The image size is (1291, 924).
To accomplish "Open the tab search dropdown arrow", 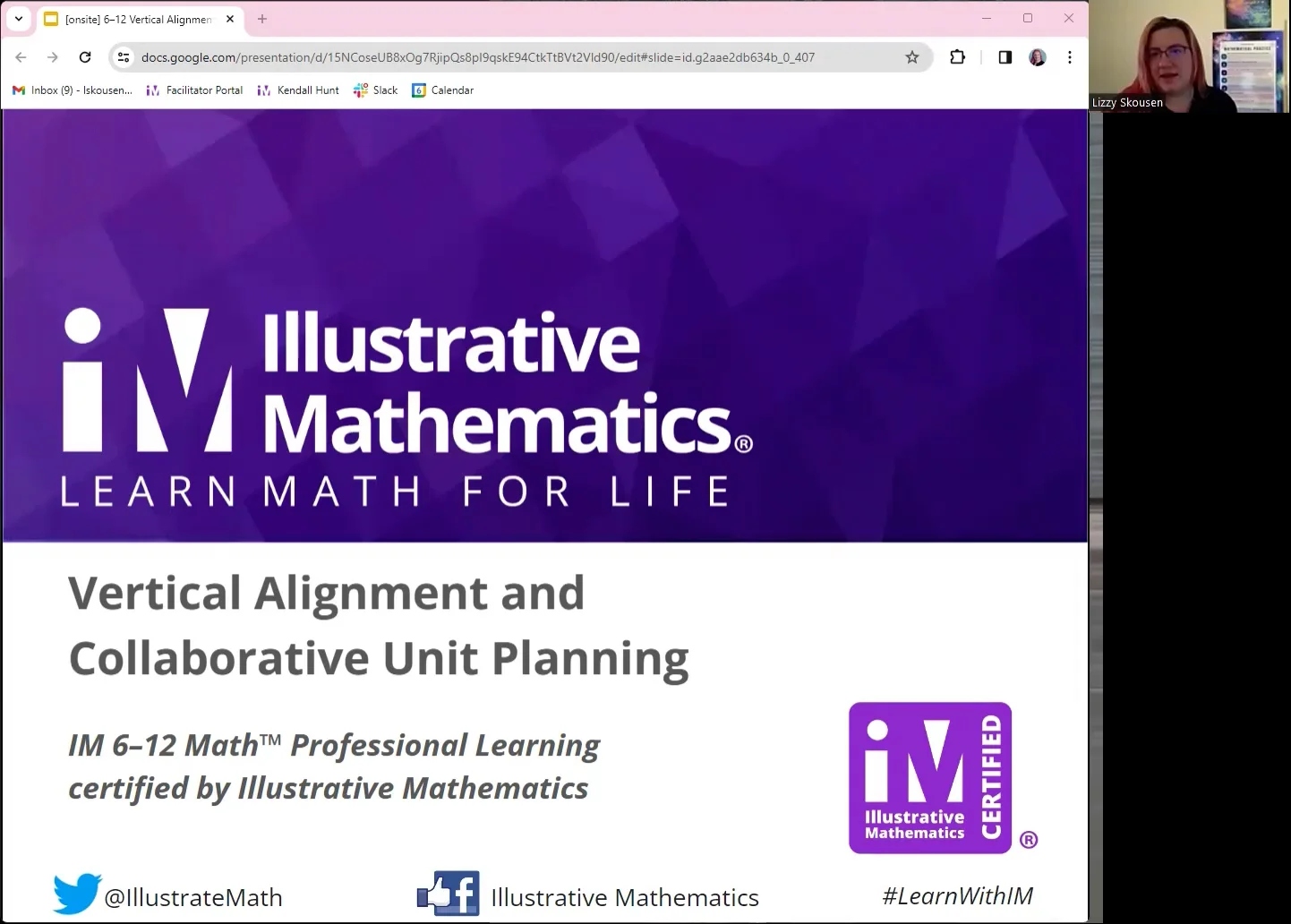I will [19, 19].
